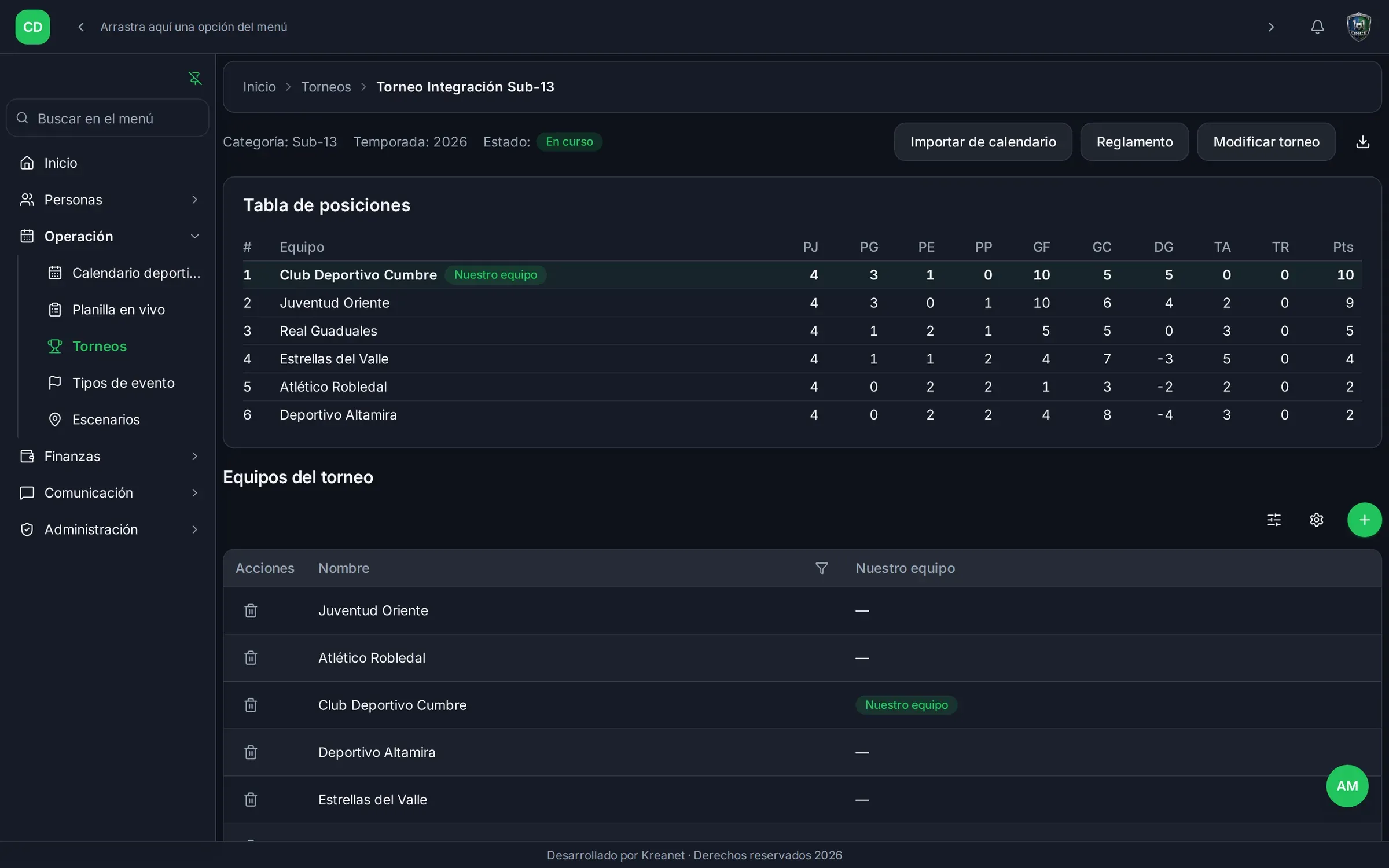This screenshot has height=868, width=1389.
Task: Go to Inicio in sidebar
Action: point(108,163)
